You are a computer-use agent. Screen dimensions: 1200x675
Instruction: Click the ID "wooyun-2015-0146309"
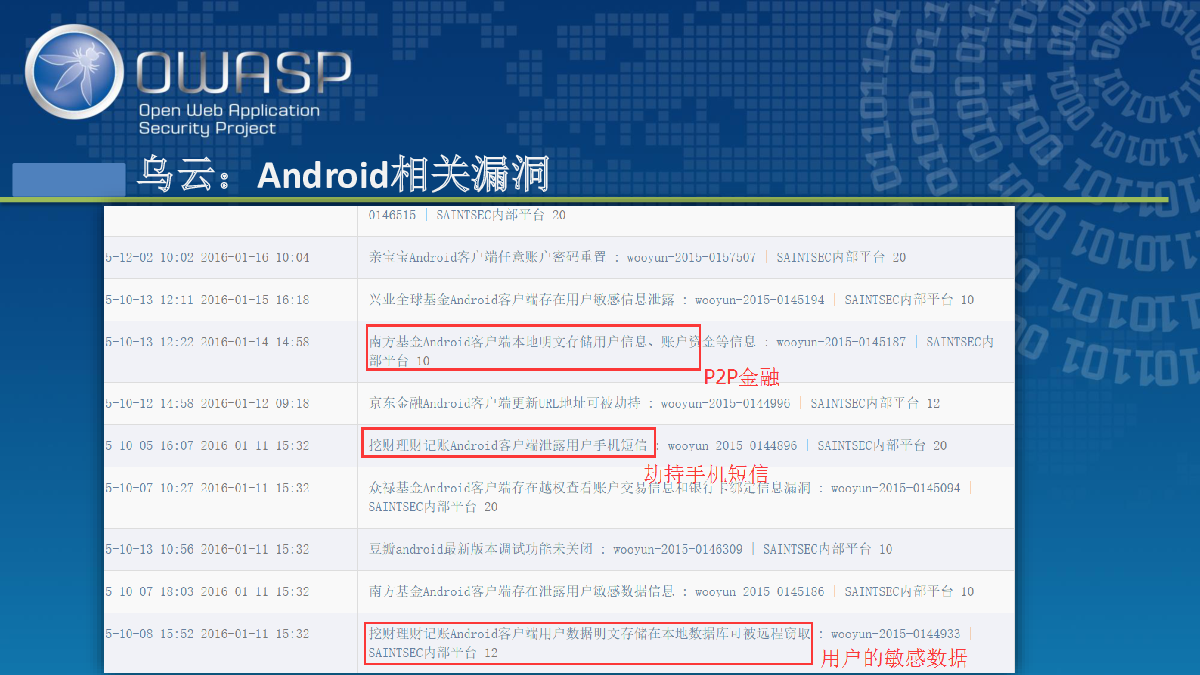[678, 549]
